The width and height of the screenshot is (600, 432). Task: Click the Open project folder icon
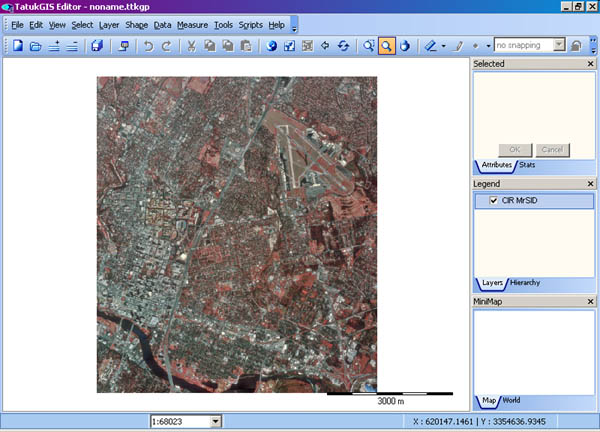35,46
